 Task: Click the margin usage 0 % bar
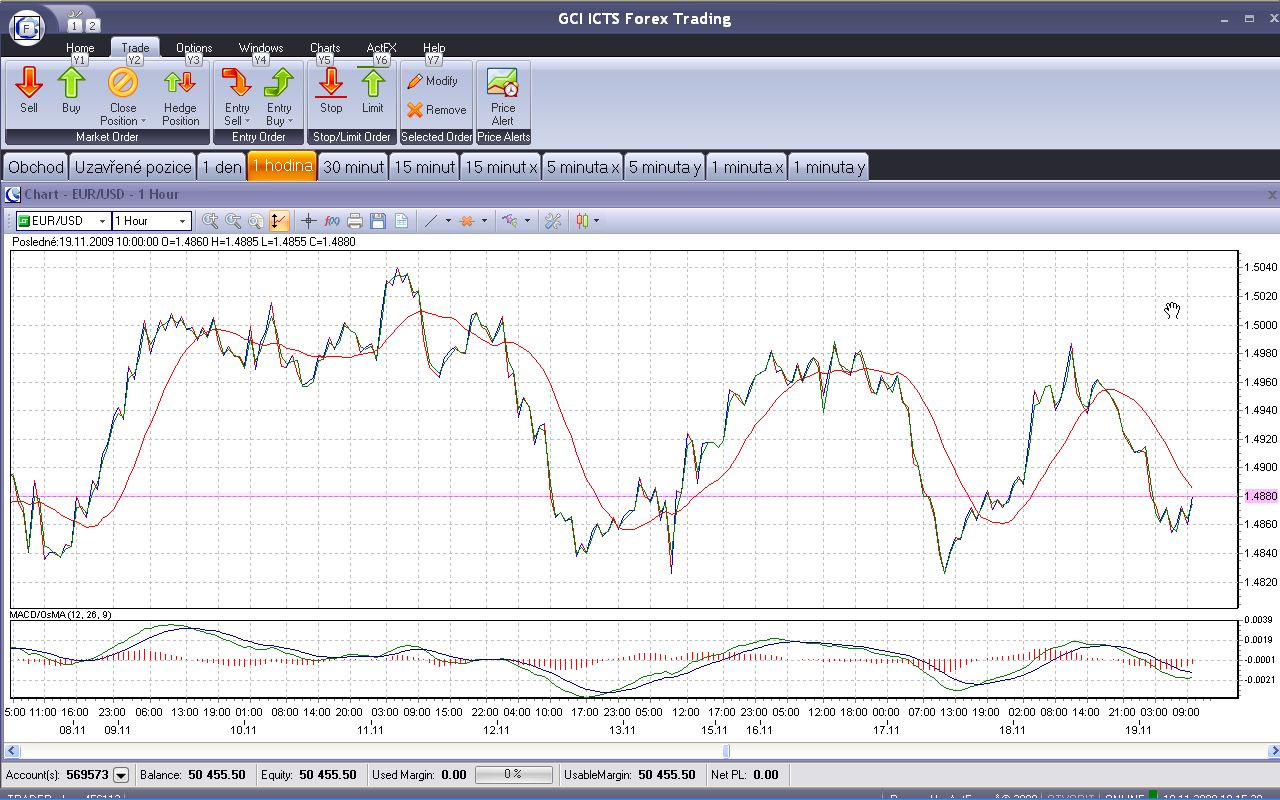click(x=513, y=774)
